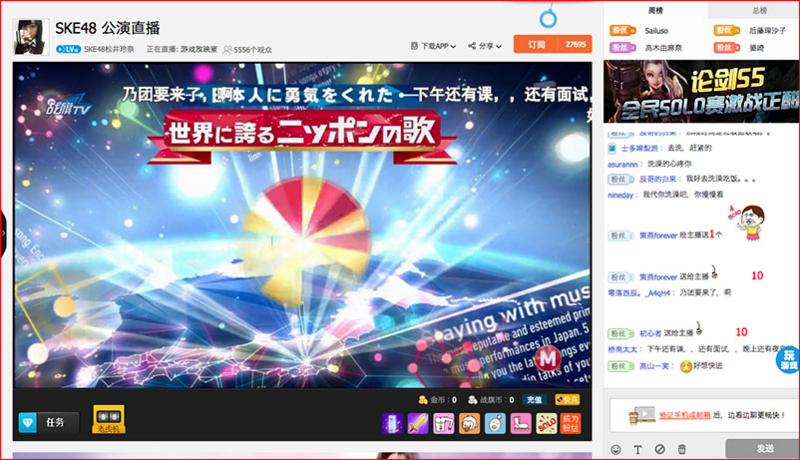800x460 pixels.
Task: Select ranked user Sailuso
Action: point(656,31)
